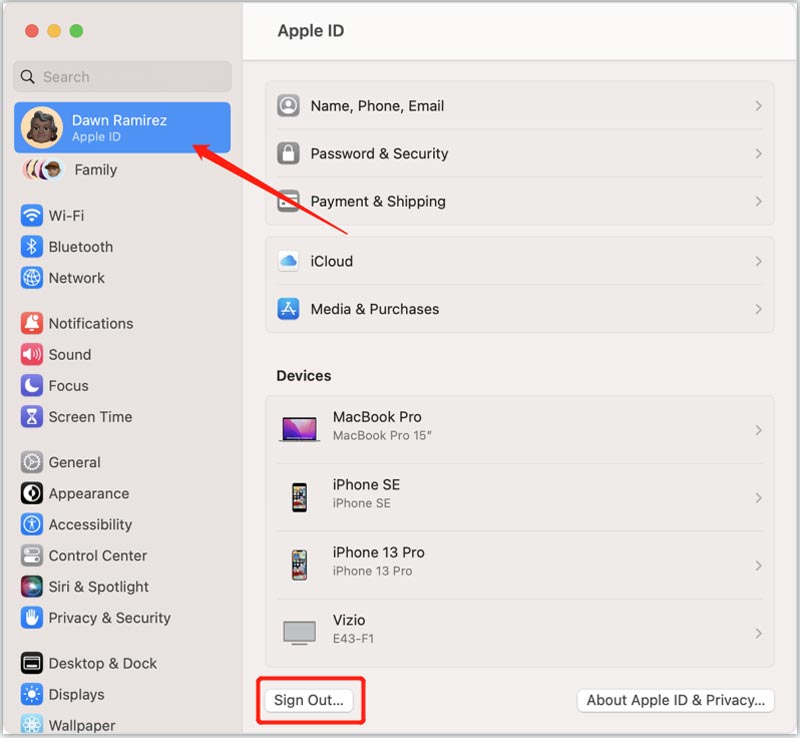Click the iCloud cloud icon
Image resolution: width=800 pixels, height=738 pixels.
click(288, 261)
